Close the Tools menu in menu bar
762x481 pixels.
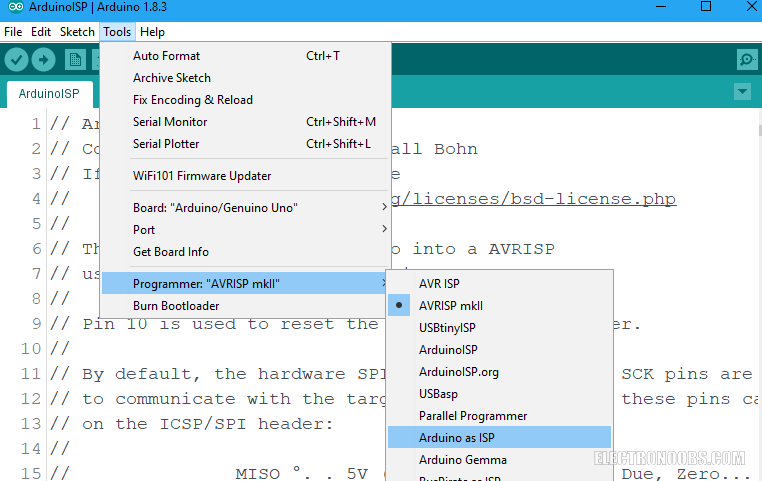click(x=117, y=32)
